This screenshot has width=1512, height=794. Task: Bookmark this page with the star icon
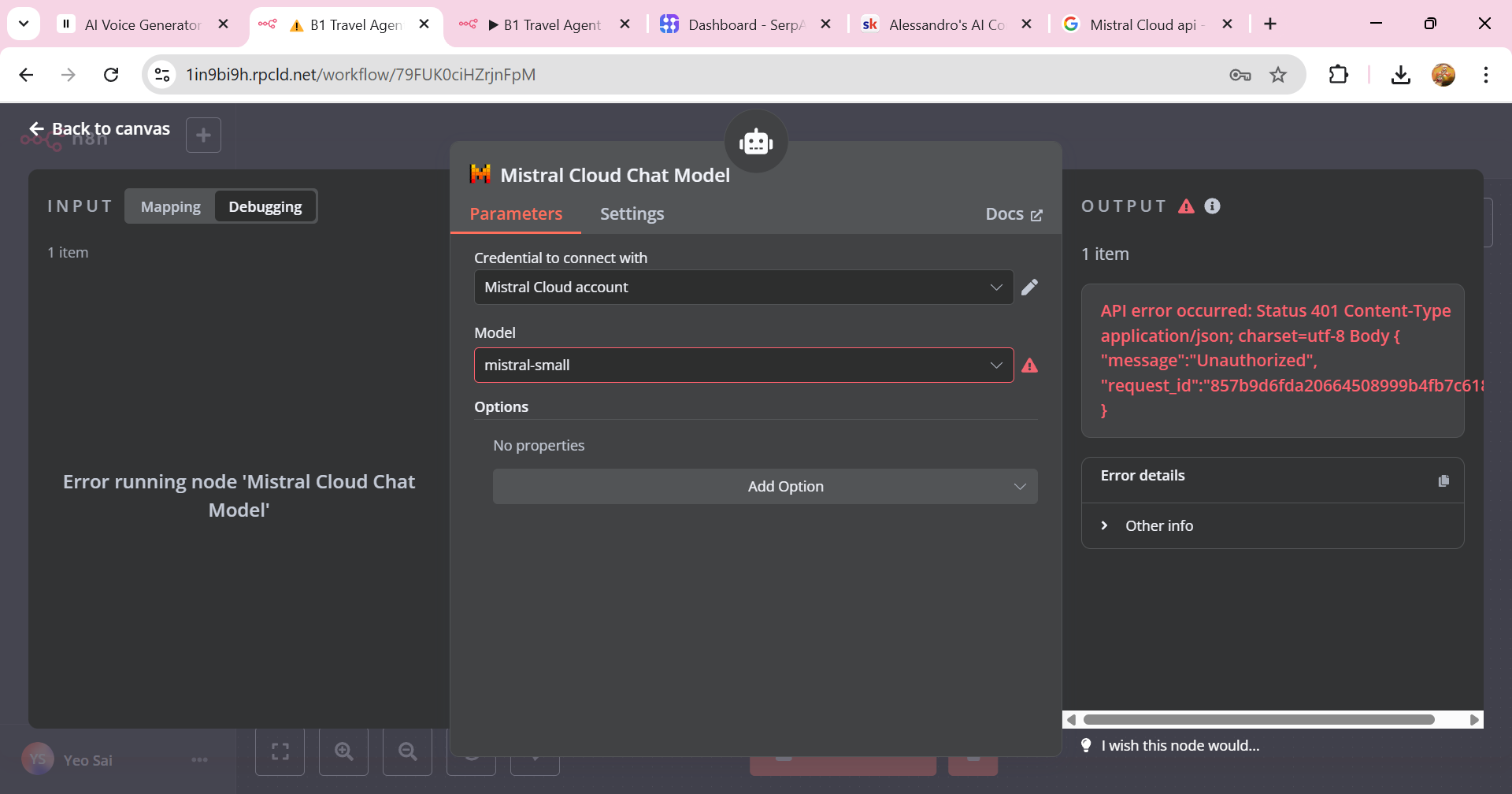(x=1278, y=75)
